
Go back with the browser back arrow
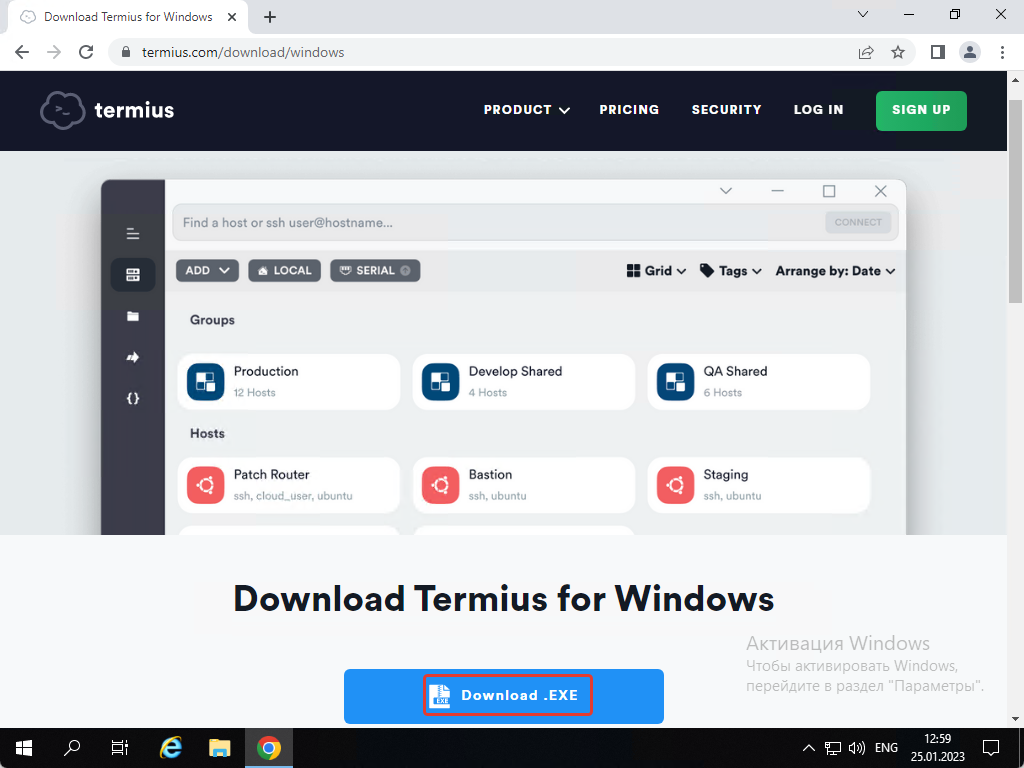point(22,52)
